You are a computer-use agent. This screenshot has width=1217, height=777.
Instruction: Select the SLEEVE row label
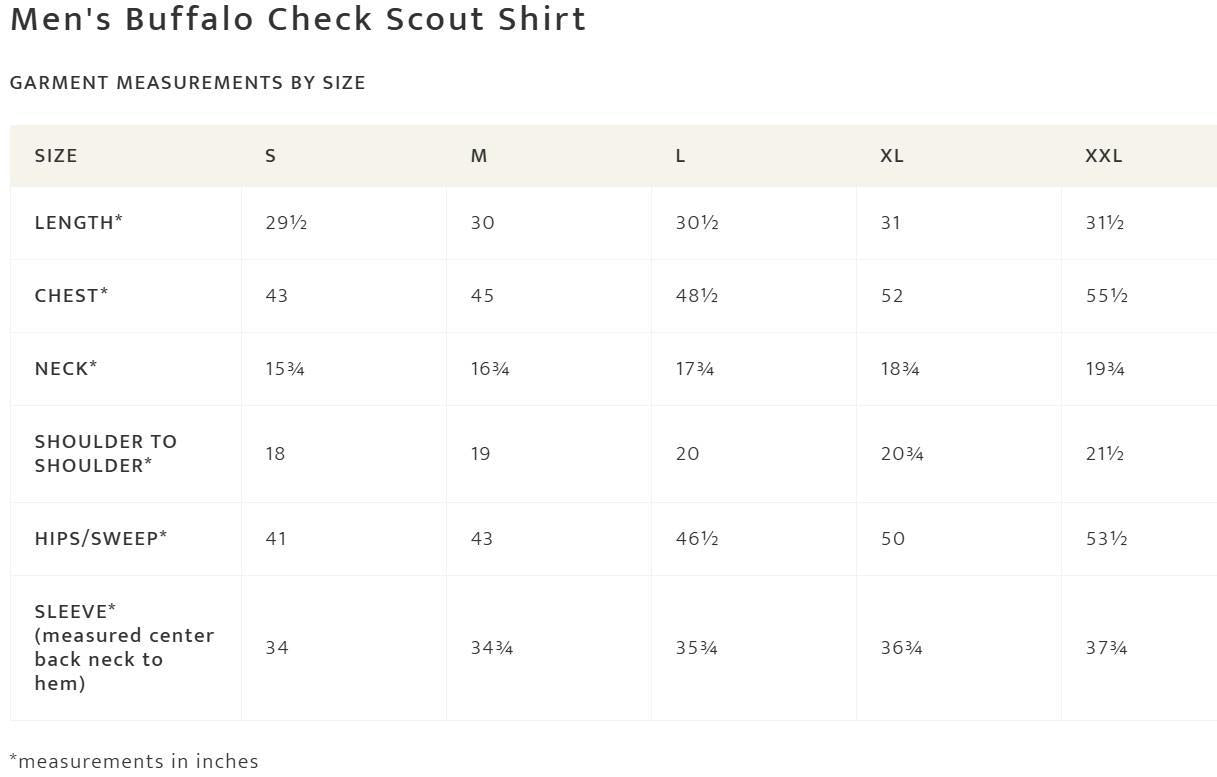124,648
